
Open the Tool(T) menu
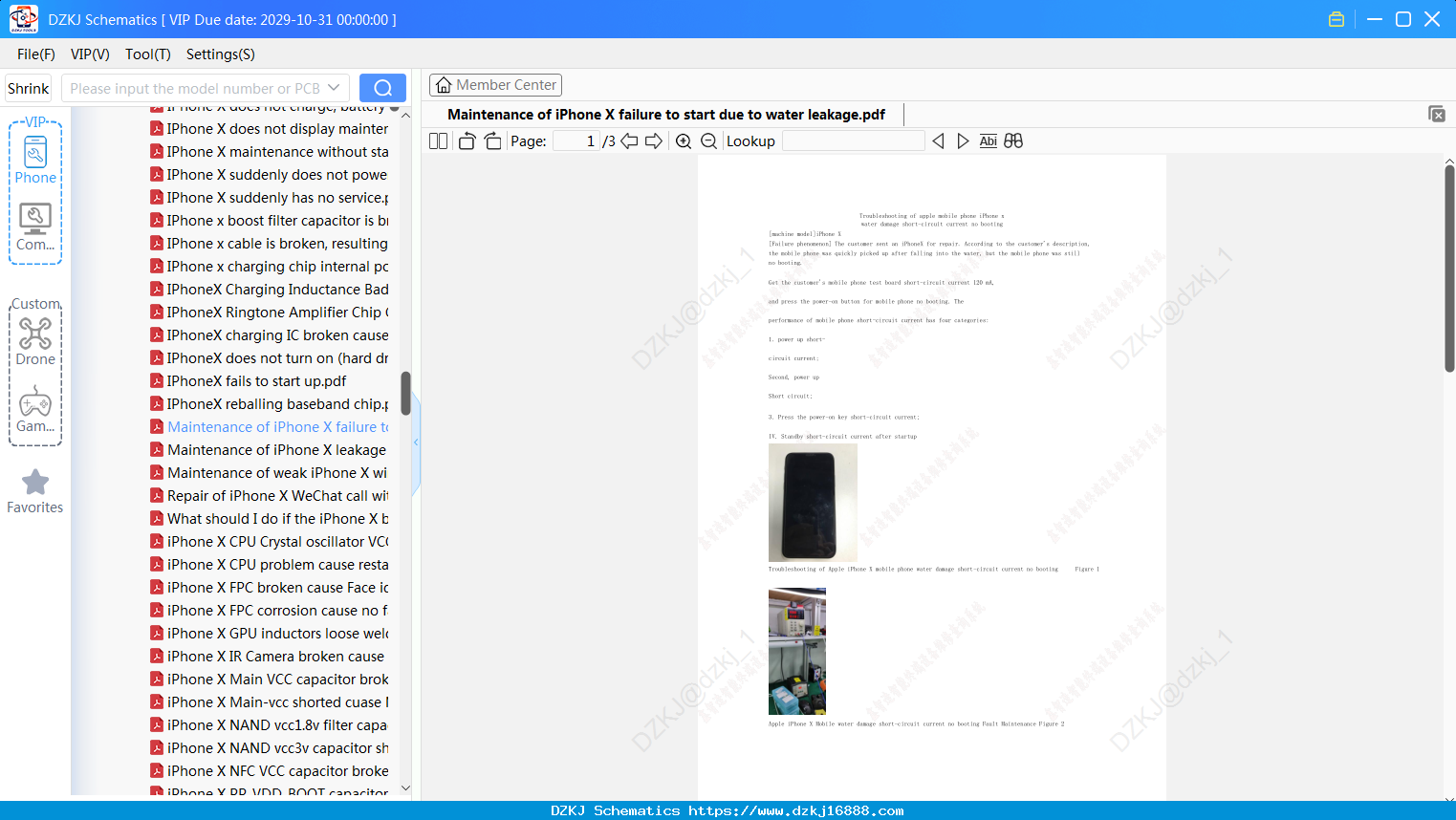coord(148,54)
